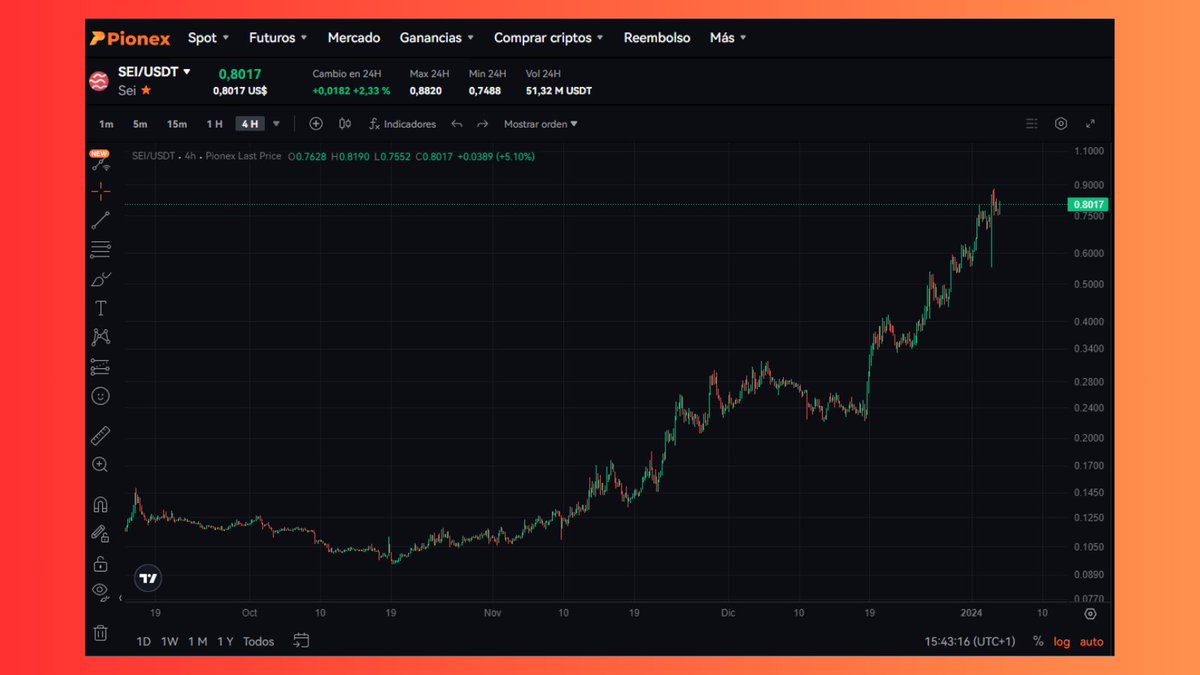Open the object list lines icon
The width and height of the screenshot is (1200, 675).
point(1032,124)
